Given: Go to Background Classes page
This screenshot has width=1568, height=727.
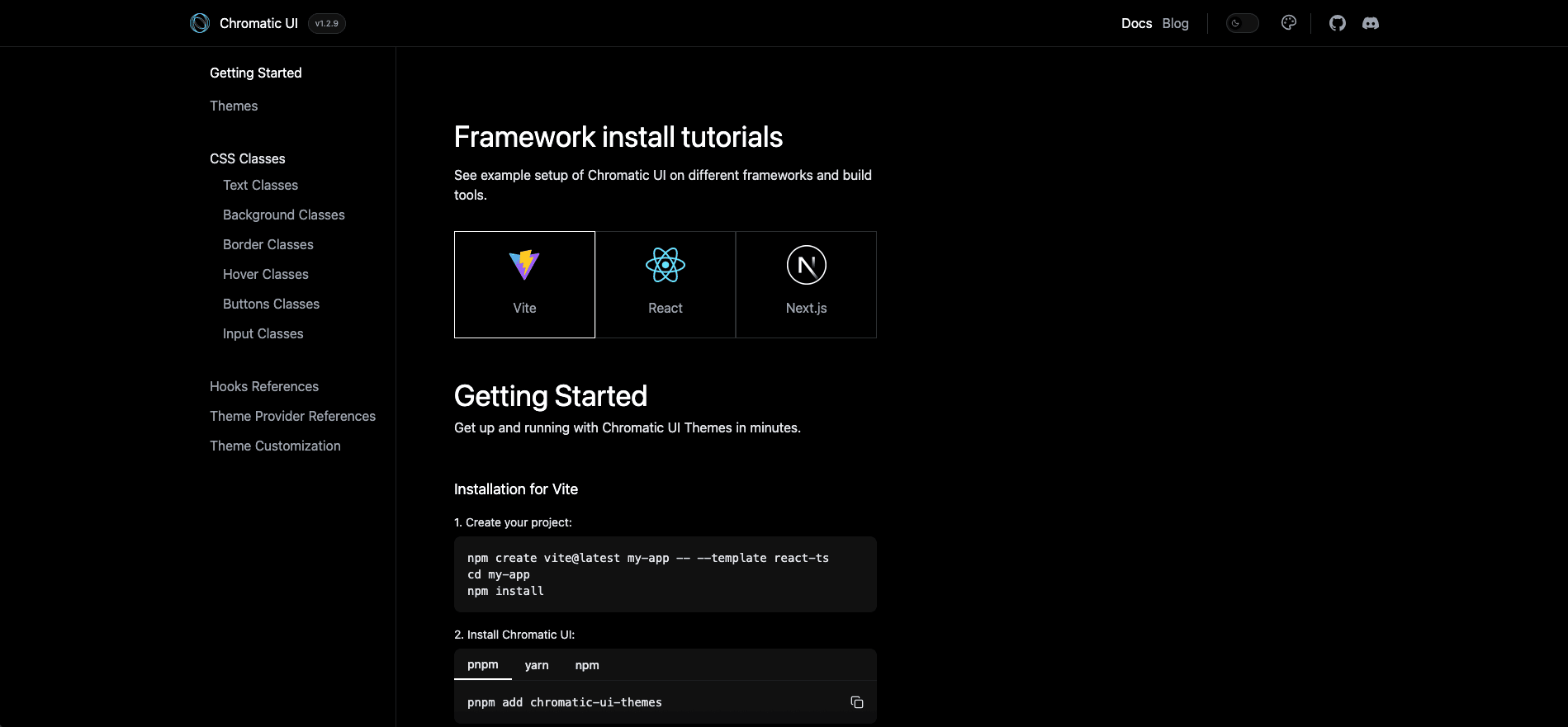Looking at the screenshot, I should tap(284, 215).
